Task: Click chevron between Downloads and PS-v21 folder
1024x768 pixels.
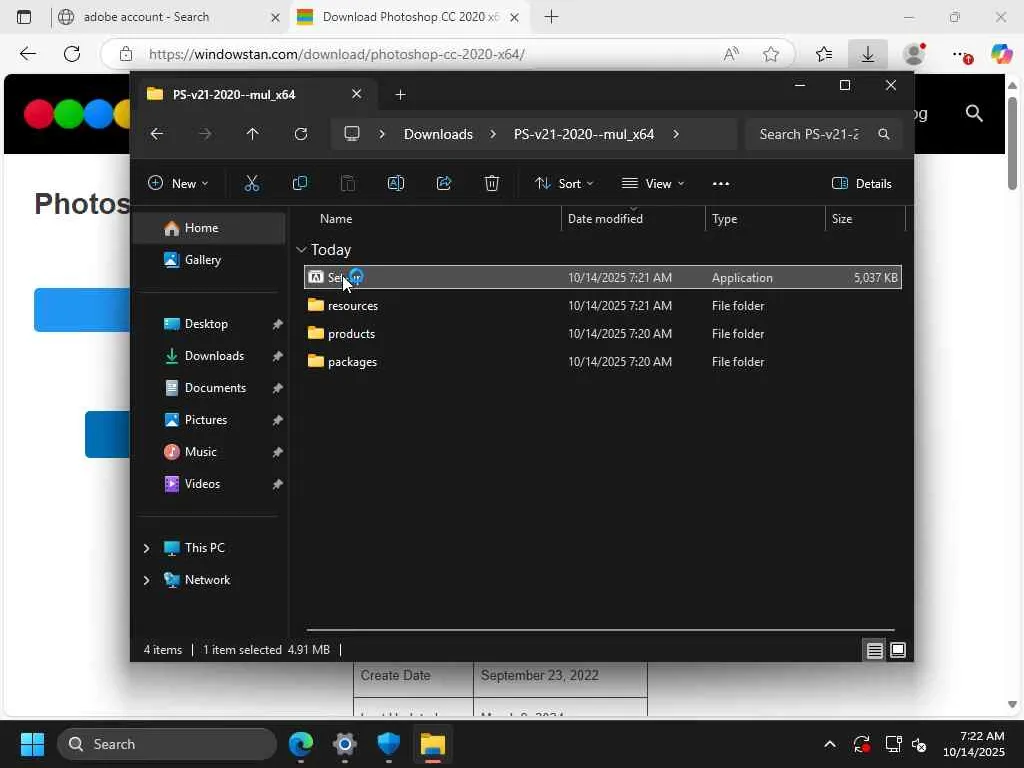Action: tap(493, 134)
